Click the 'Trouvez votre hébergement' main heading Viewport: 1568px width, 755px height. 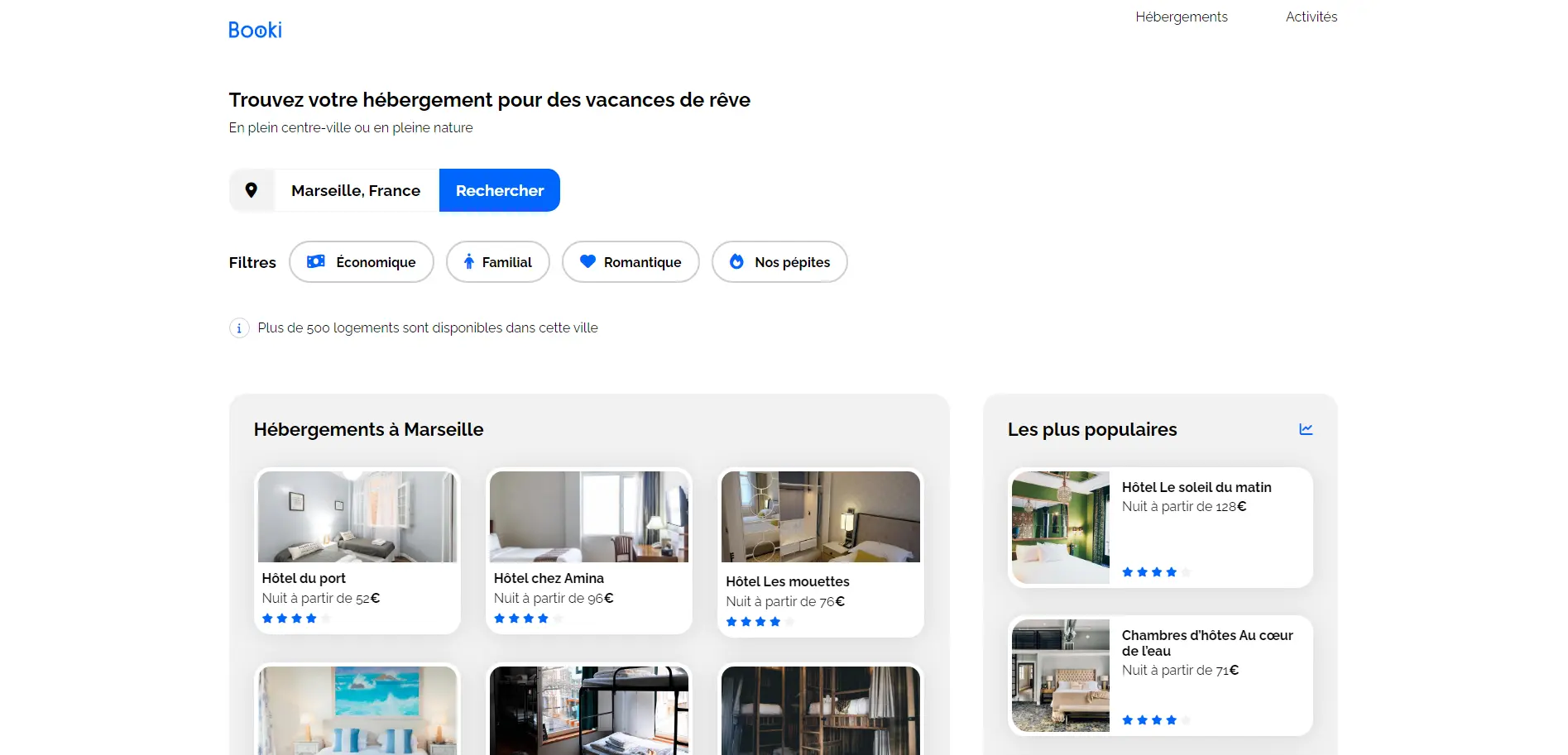point(490,100)
